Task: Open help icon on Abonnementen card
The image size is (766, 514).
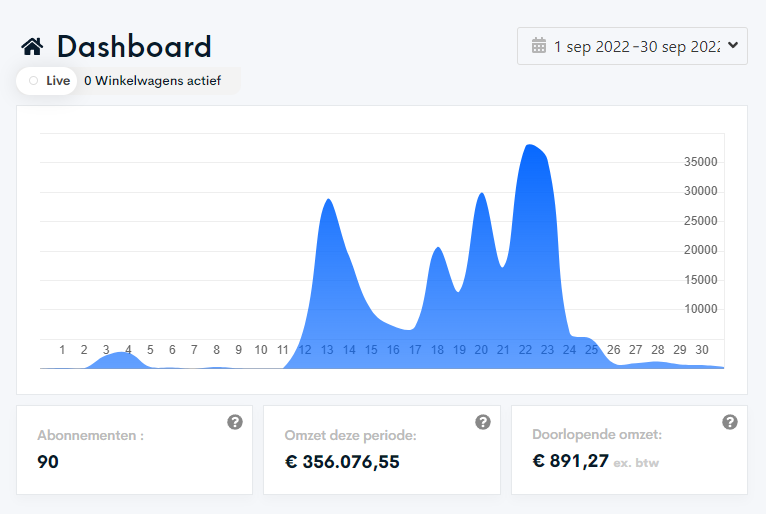Action: (x=235, y=422)
